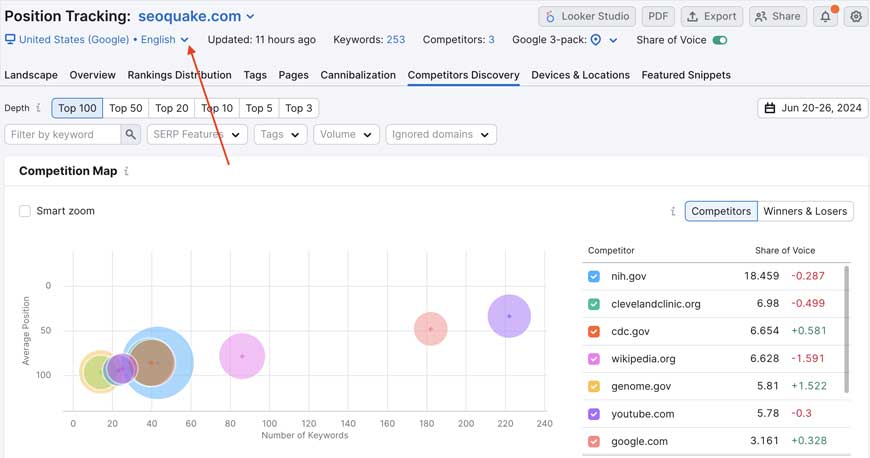Click the search magnifier in keyword filter
870x458 pixels.
click(130, 134)
